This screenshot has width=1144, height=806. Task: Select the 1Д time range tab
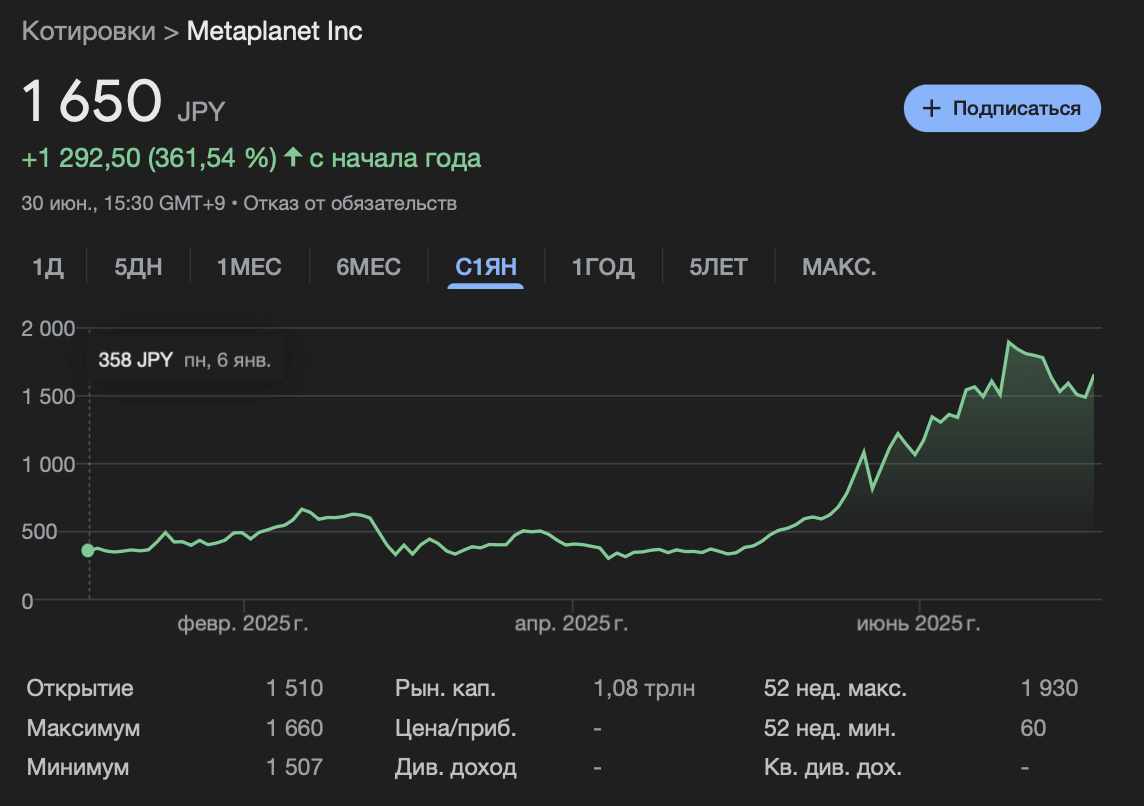(48, 267)
